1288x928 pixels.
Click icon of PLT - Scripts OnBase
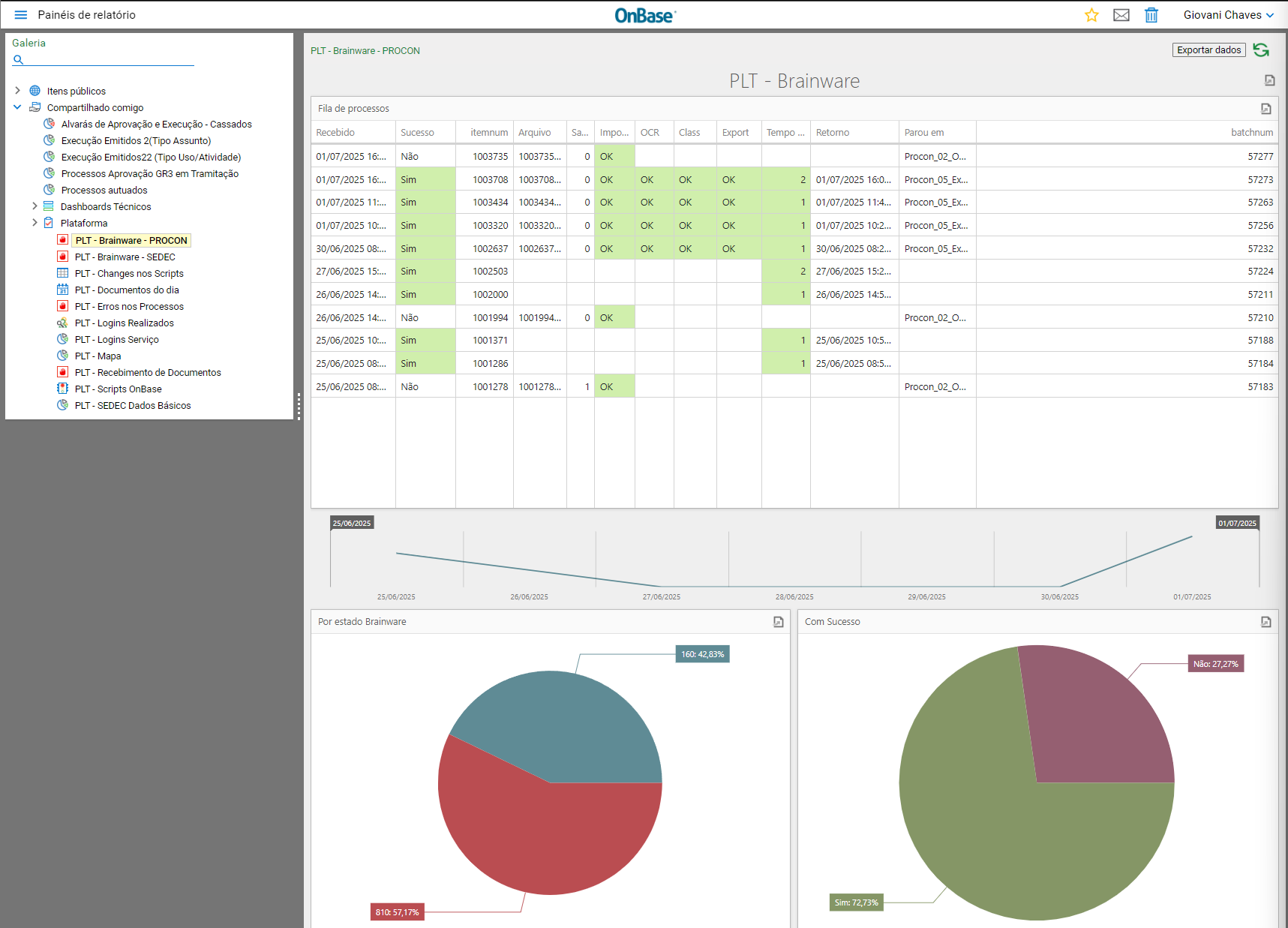pyautogui.click(x=63, y=389)
